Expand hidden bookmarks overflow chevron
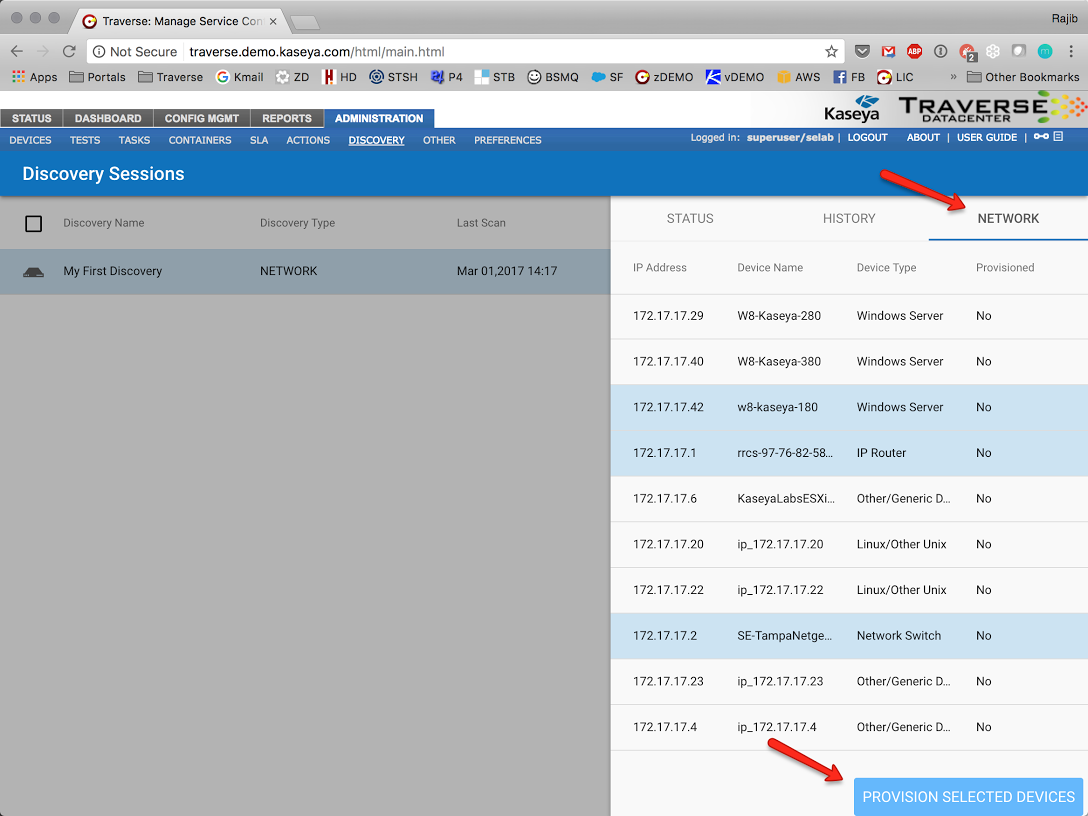The height and width of the screenshot is (816, 1088). pyautogui.click(x=953, y=77)
